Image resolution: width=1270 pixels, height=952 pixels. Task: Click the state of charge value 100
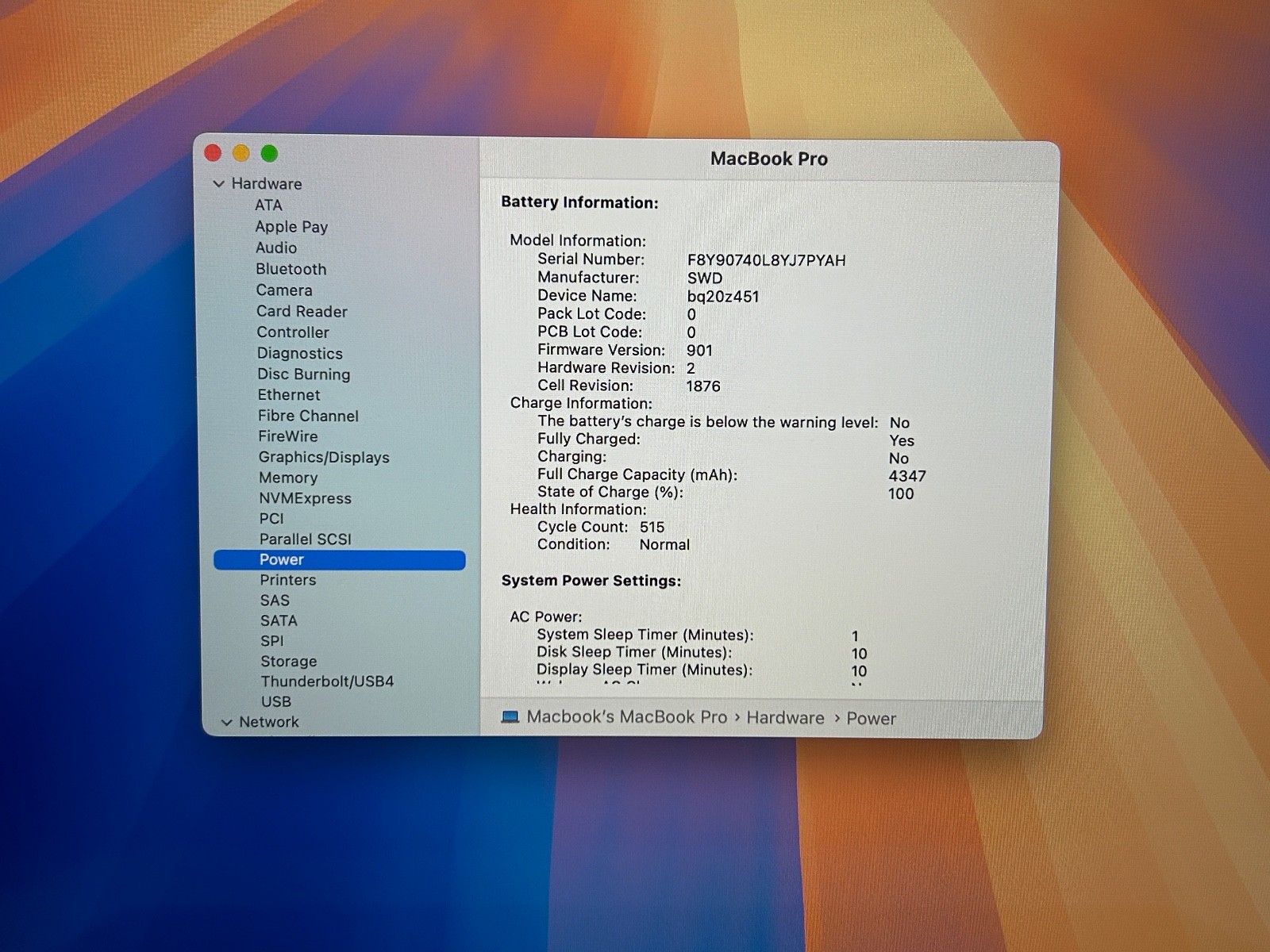[x=901, y=493]
